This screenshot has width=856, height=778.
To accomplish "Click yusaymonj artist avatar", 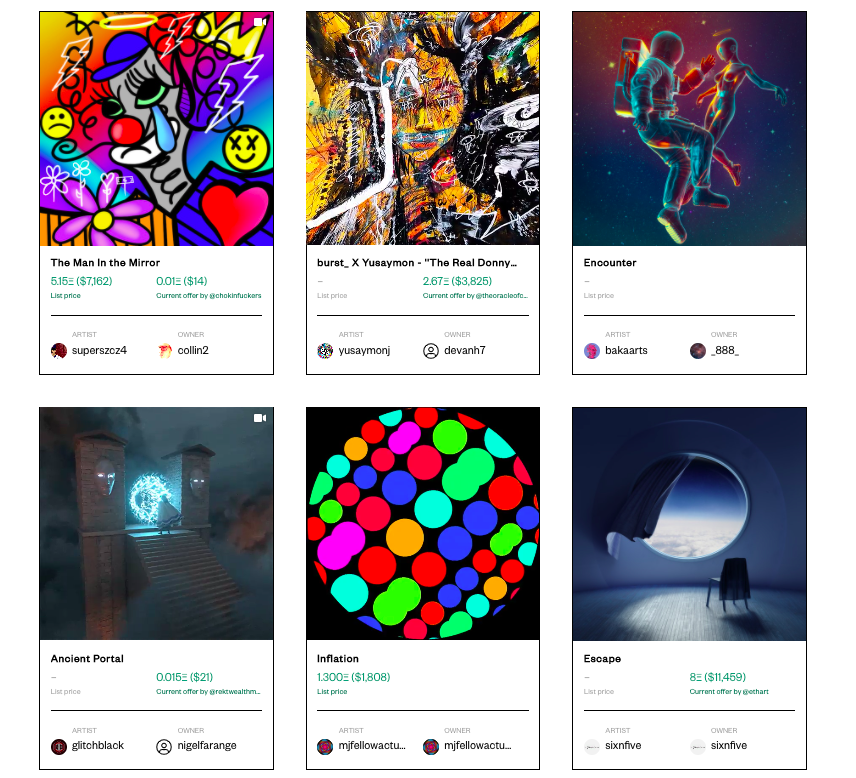I will pyautogui.click(x=325, y=351).
